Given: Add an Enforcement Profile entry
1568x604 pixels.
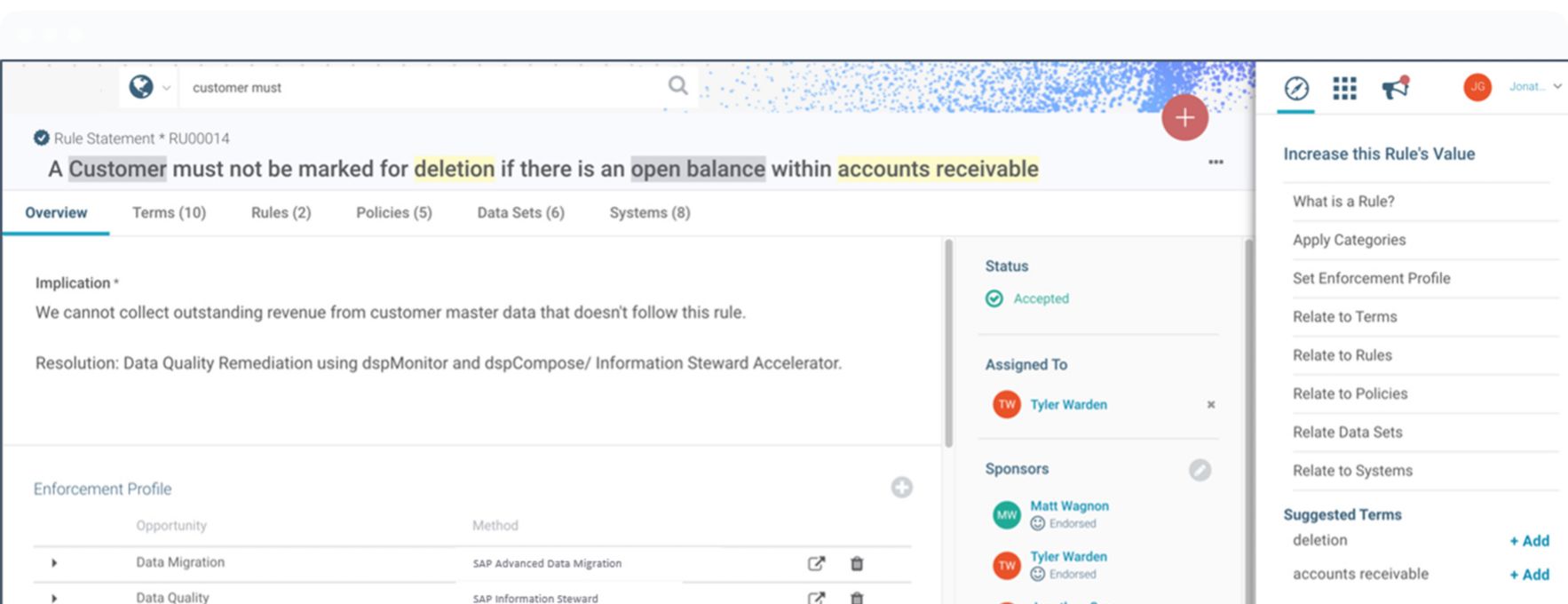Looking at the screenshot, I should (x=901, y=488).
